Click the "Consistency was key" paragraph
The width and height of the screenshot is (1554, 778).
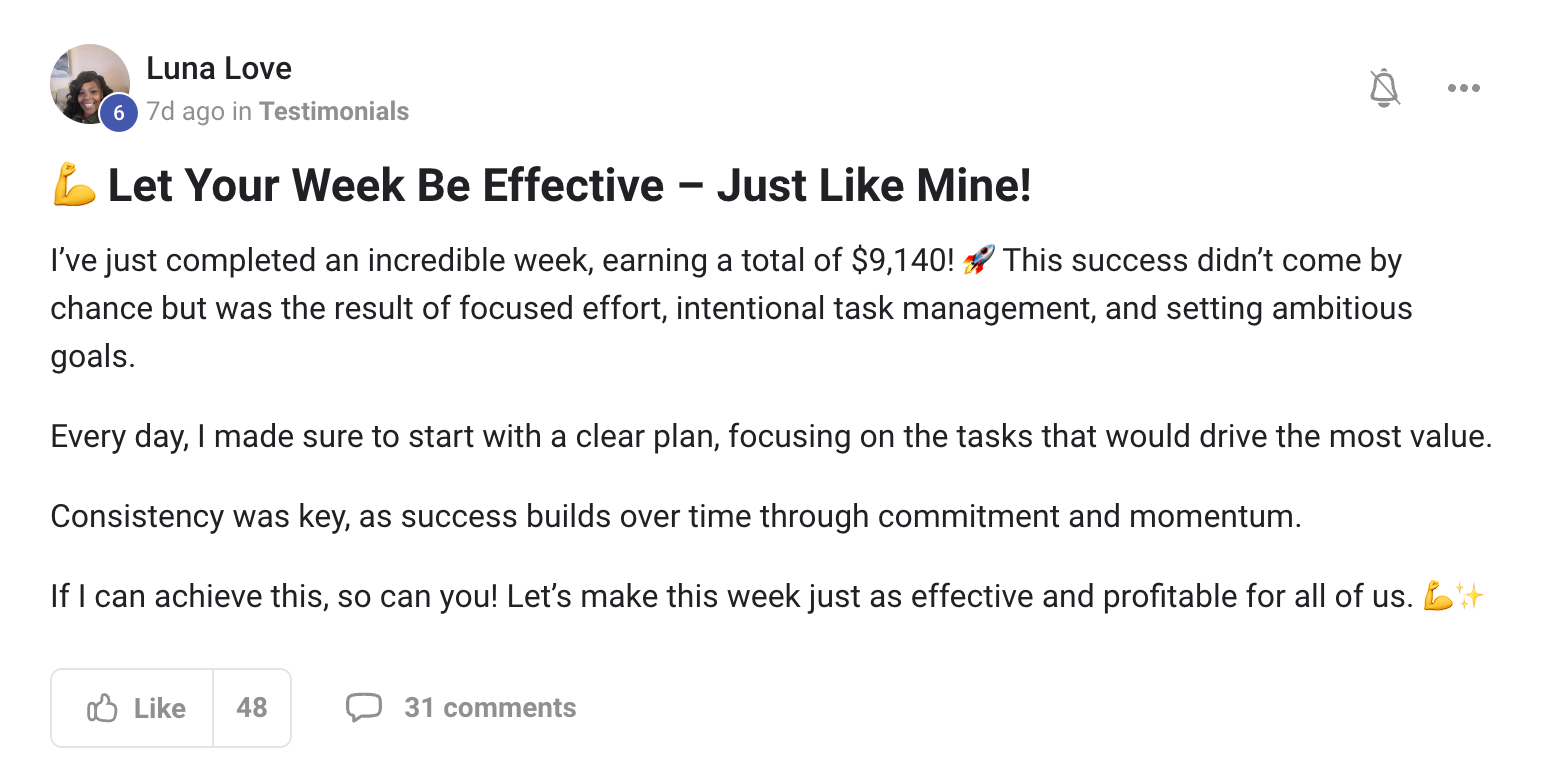click(675, 517)
